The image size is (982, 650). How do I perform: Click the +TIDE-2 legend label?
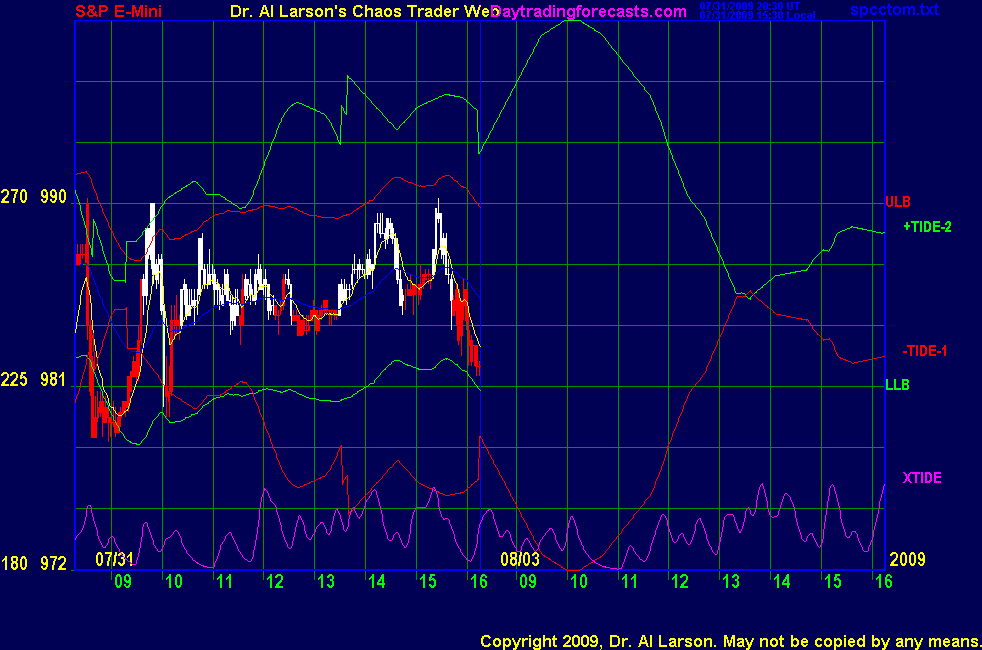click(927, 227)
